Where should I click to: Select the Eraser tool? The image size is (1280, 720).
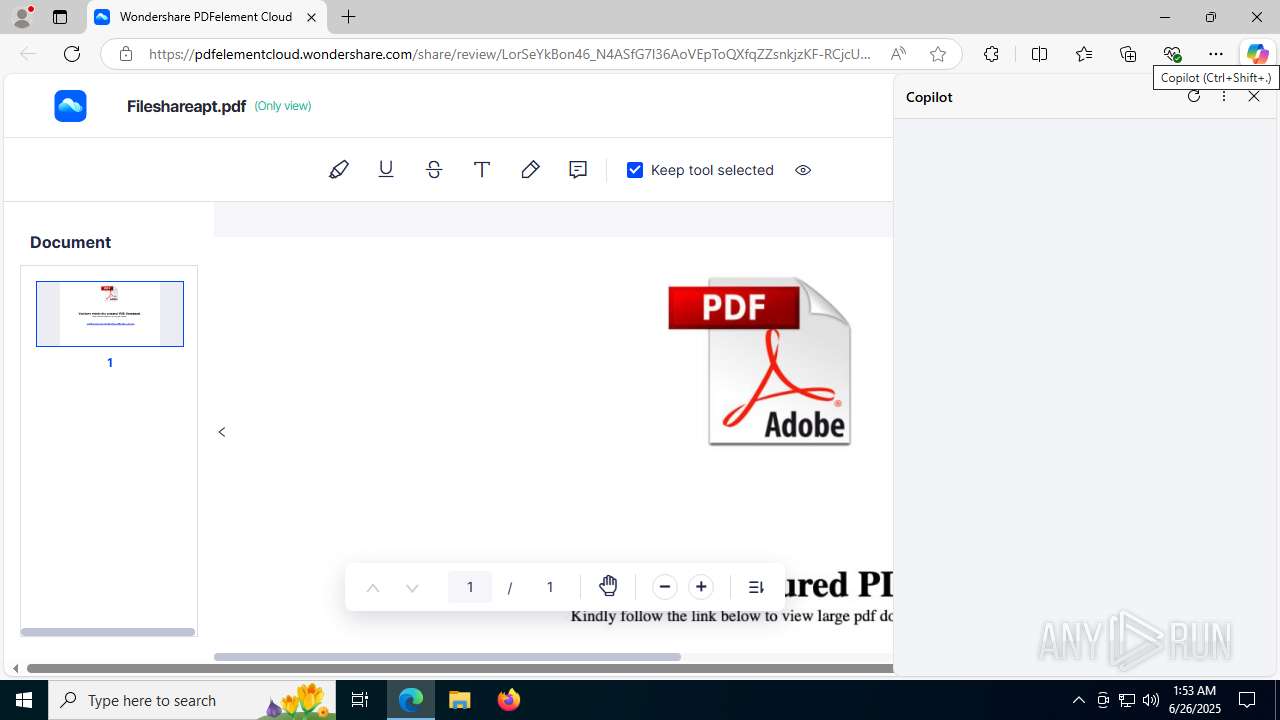click(x=530, y=170)
